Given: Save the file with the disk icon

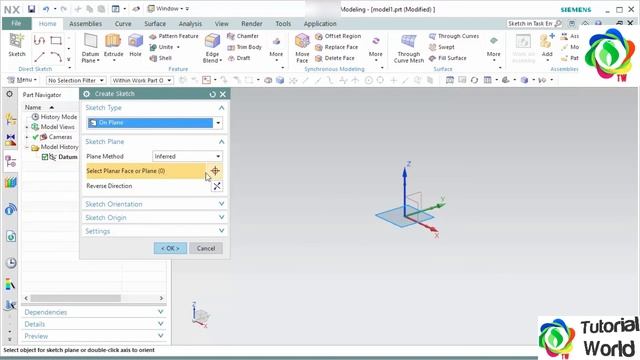Looking at the screenshot, I should coord(31,9).
